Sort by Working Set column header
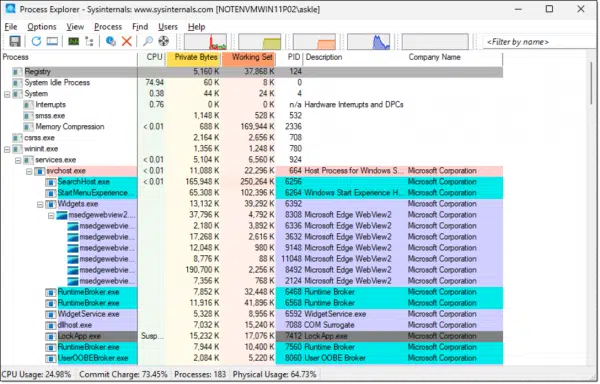This screenshot has width=600, height=384. (x=248, y=57)
